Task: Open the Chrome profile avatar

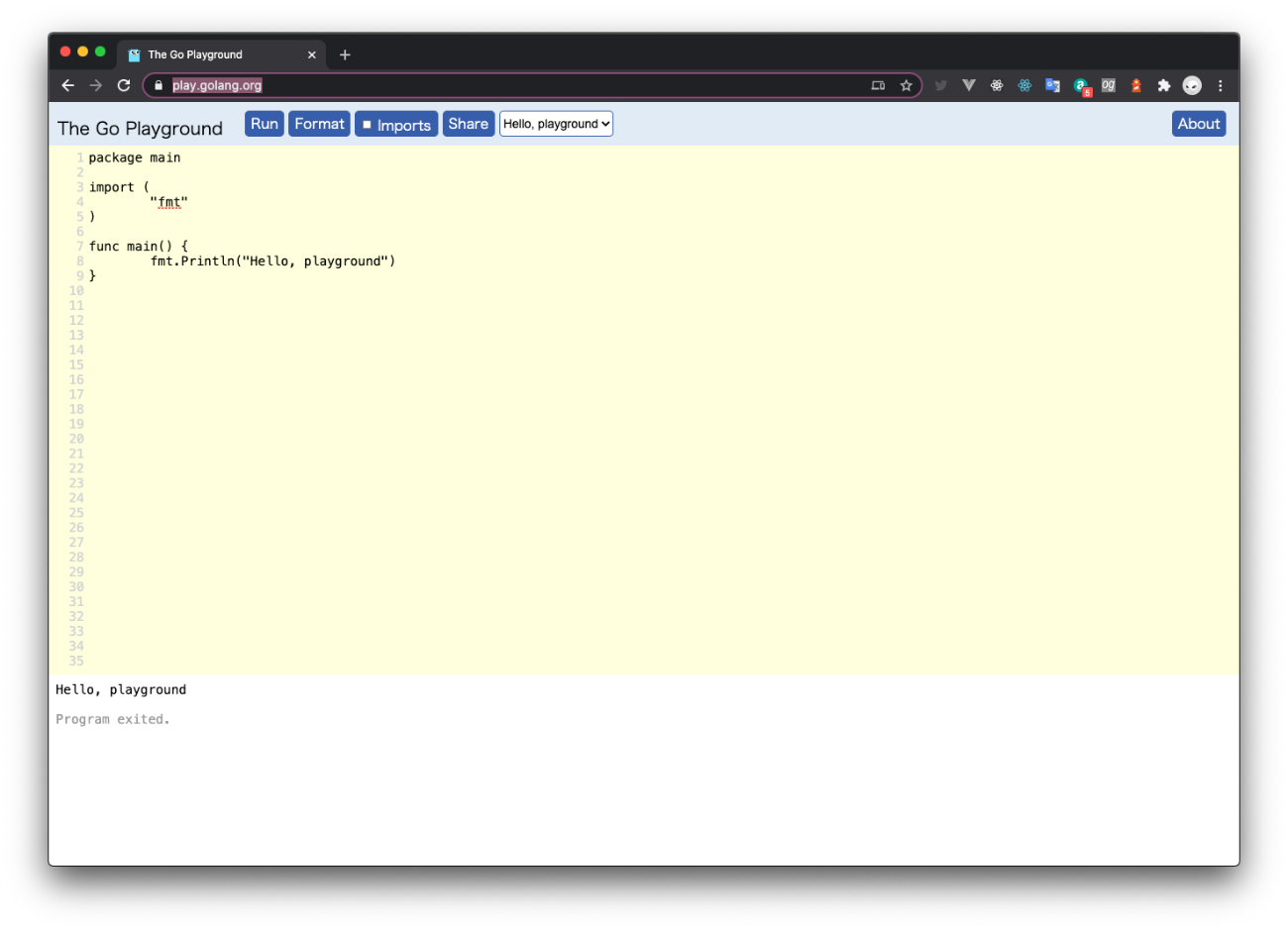Action: 1192,85
